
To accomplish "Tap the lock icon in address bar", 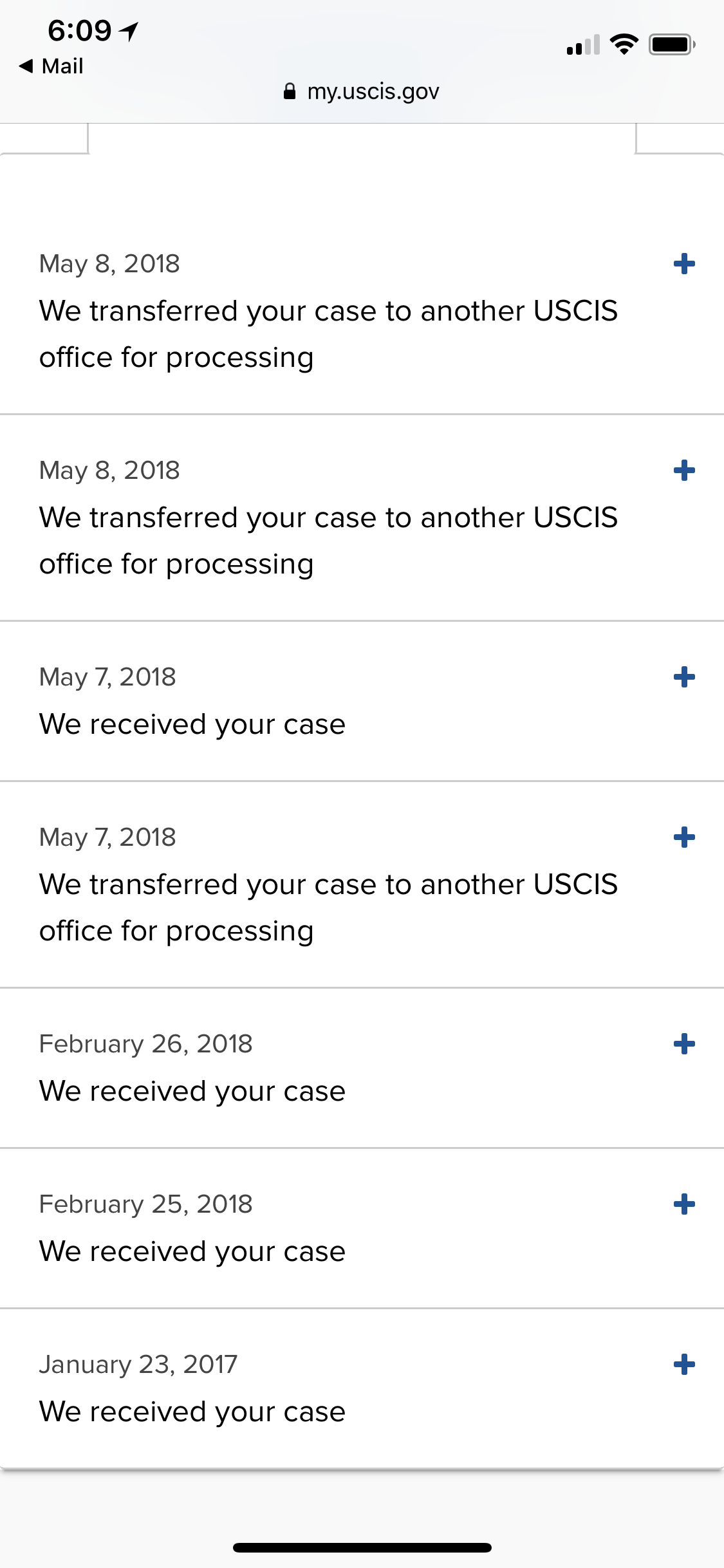I will pos(290,91).
